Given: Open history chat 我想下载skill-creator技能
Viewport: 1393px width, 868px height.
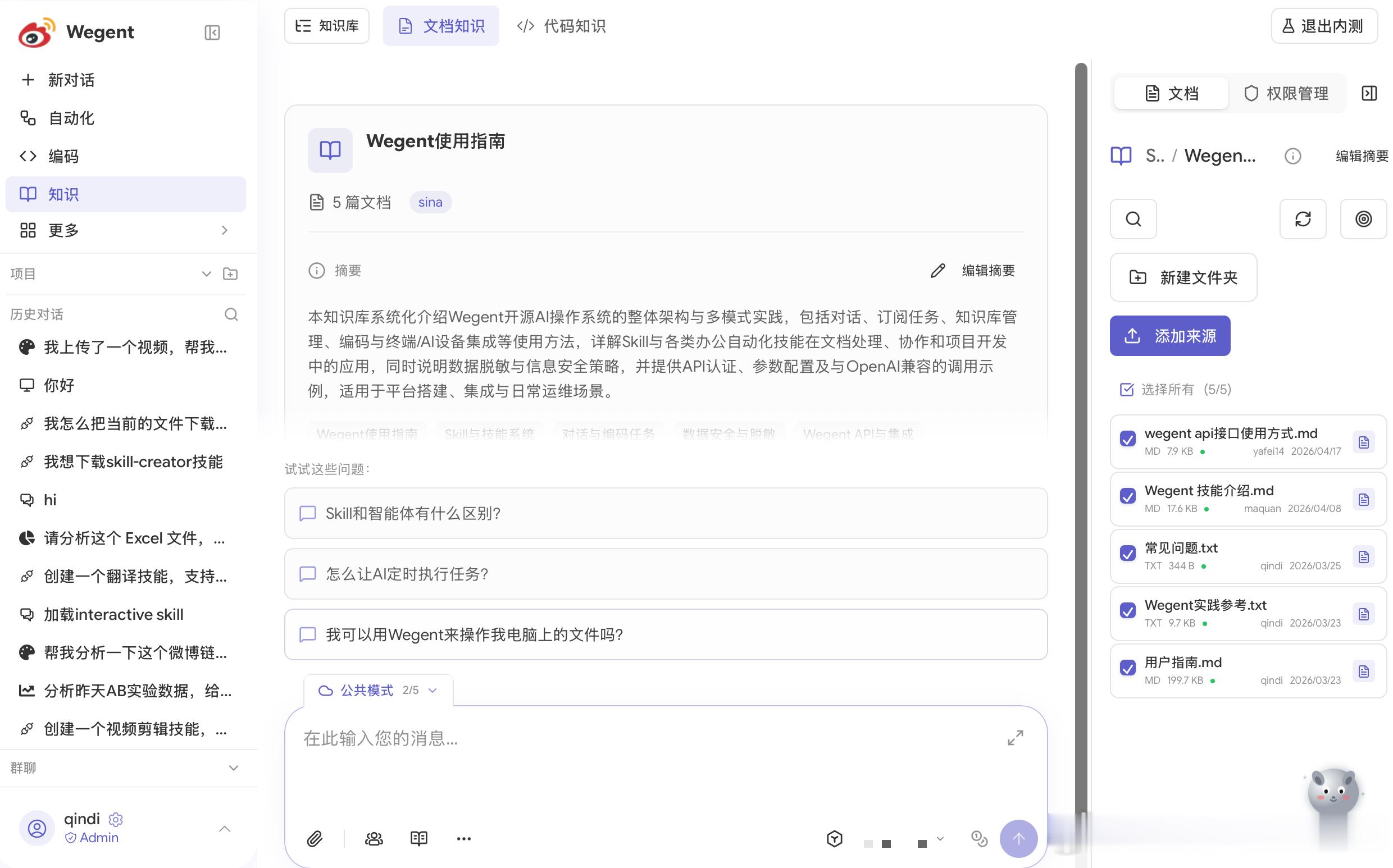Looking at the screenshot, I should pyautogui.click(x=126, y=462).
